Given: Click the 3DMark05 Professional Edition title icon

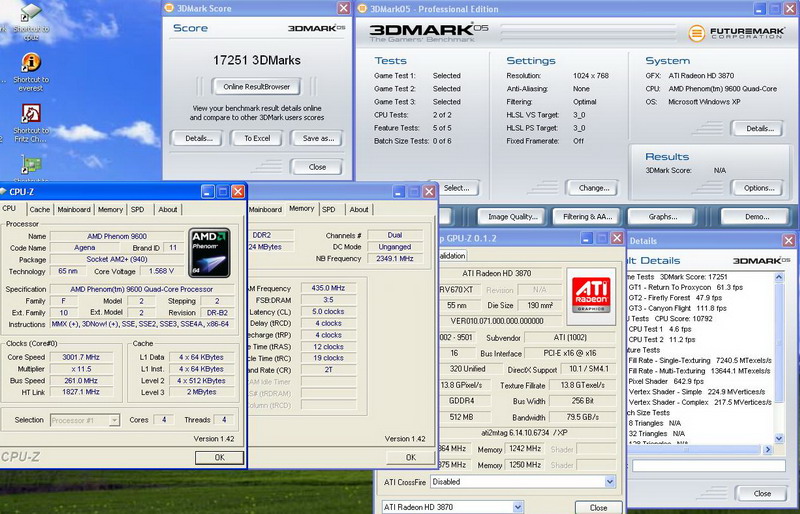Looking at the screenshot, I should 362,8.
